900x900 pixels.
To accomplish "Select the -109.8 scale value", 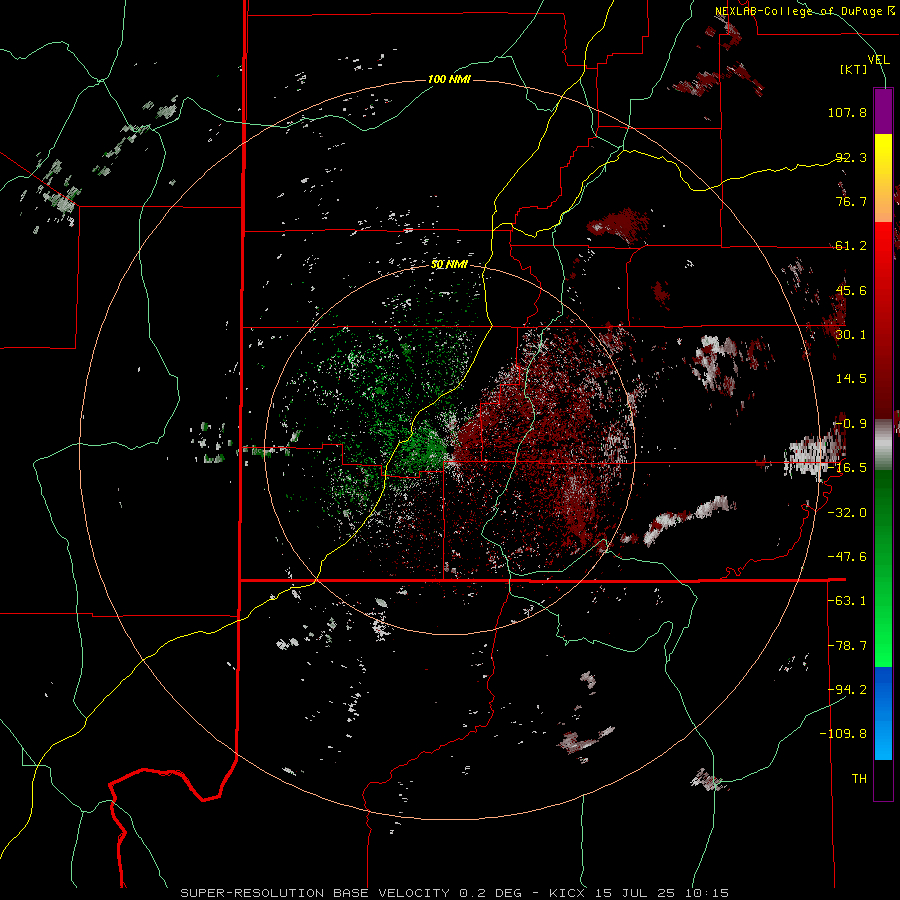I will coord(844,734).
